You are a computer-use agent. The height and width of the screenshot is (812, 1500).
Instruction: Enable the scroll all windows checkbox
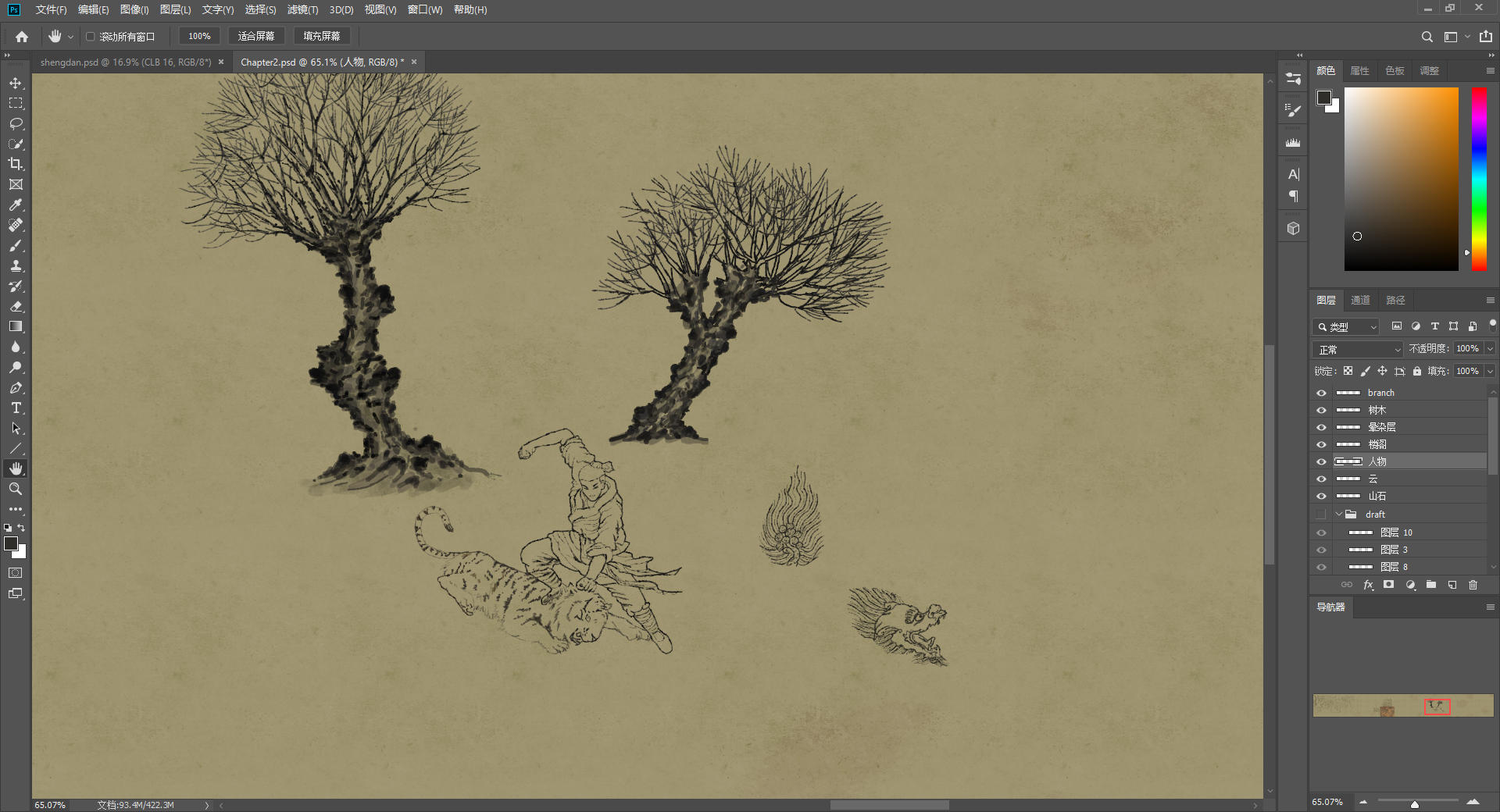click(91, 37)
